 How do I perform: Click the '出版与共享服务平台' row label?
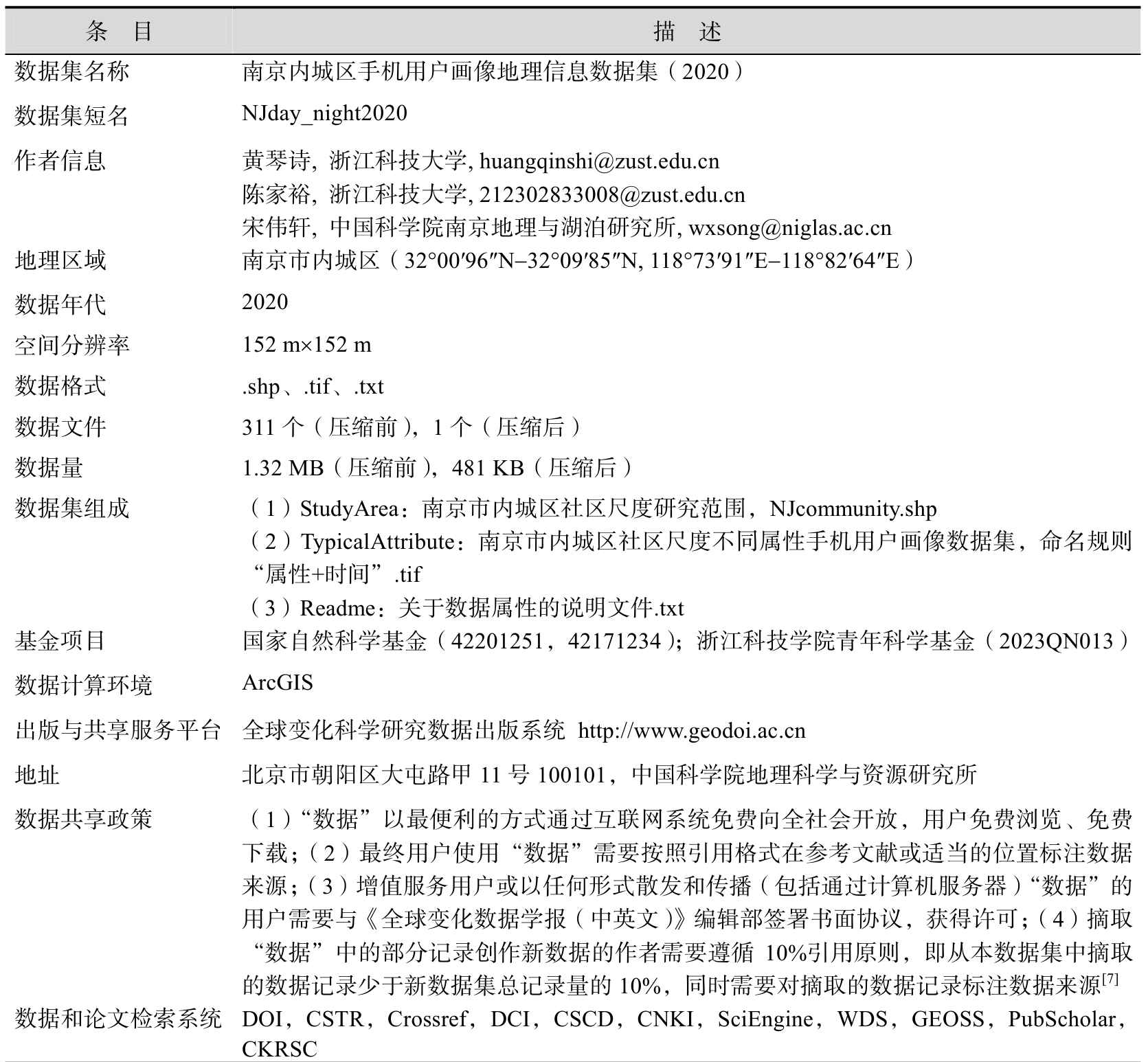[118, 730]
